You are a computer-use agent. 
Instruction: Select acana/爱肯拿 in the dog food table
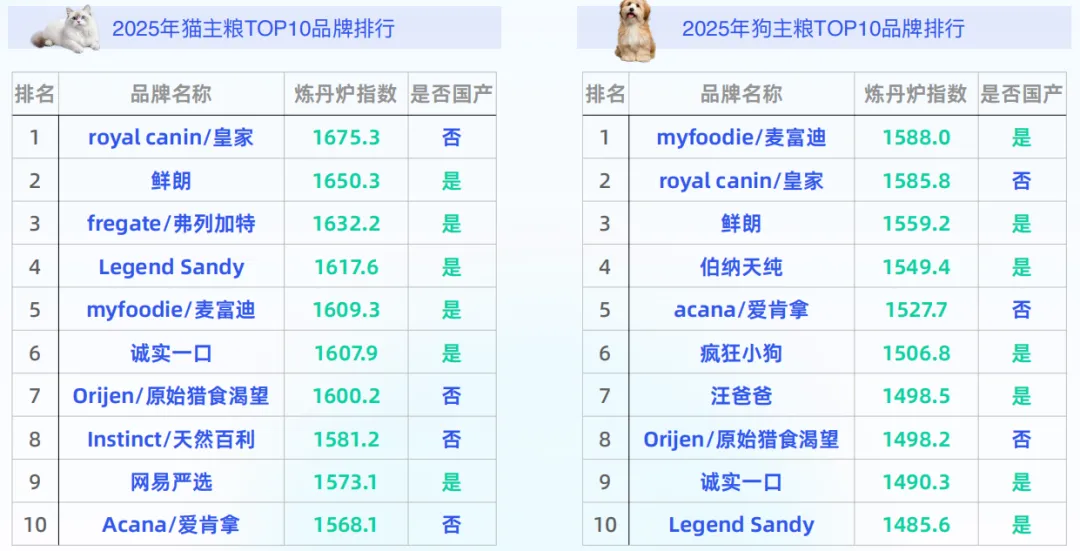pos(741,310)
